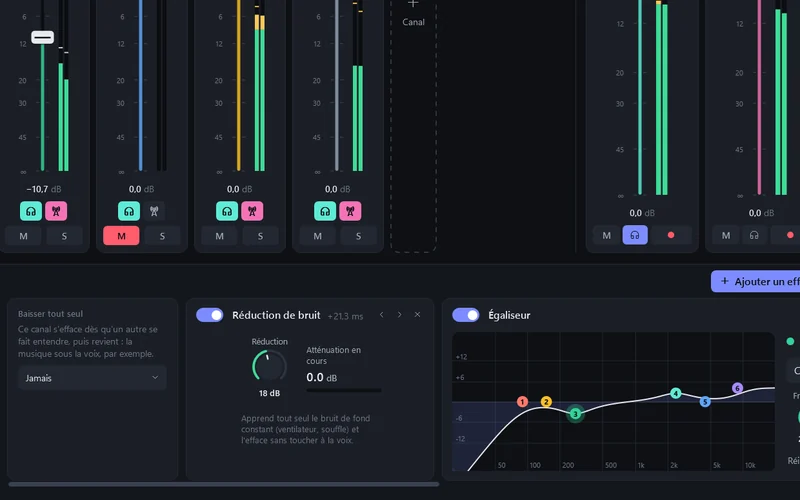Toggle headphone monitoring on the -10,7 dB channel

pos(31,211)
